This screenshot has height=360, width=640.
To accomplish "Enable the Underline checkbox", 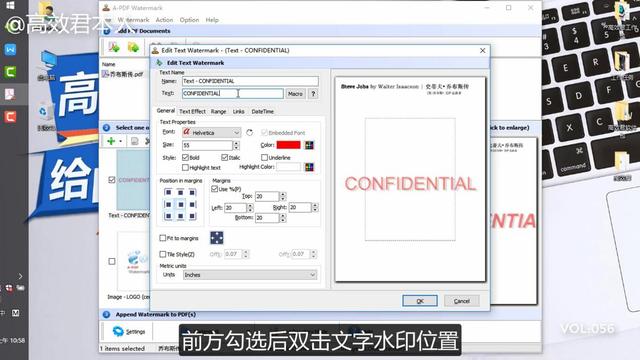I will 264,157.
